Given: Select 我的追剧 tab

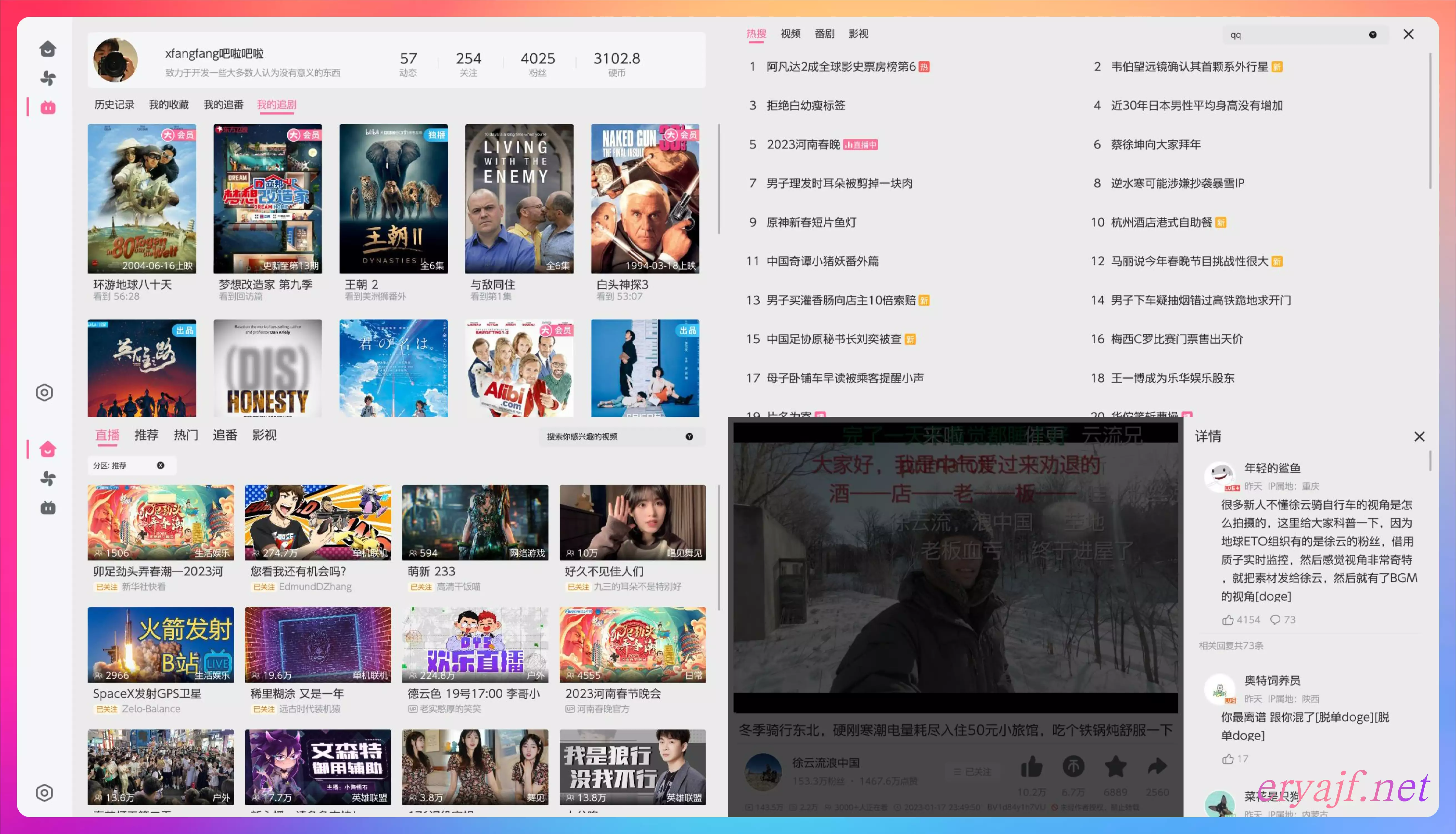Looking at the screenshot, I should point(277,105).
